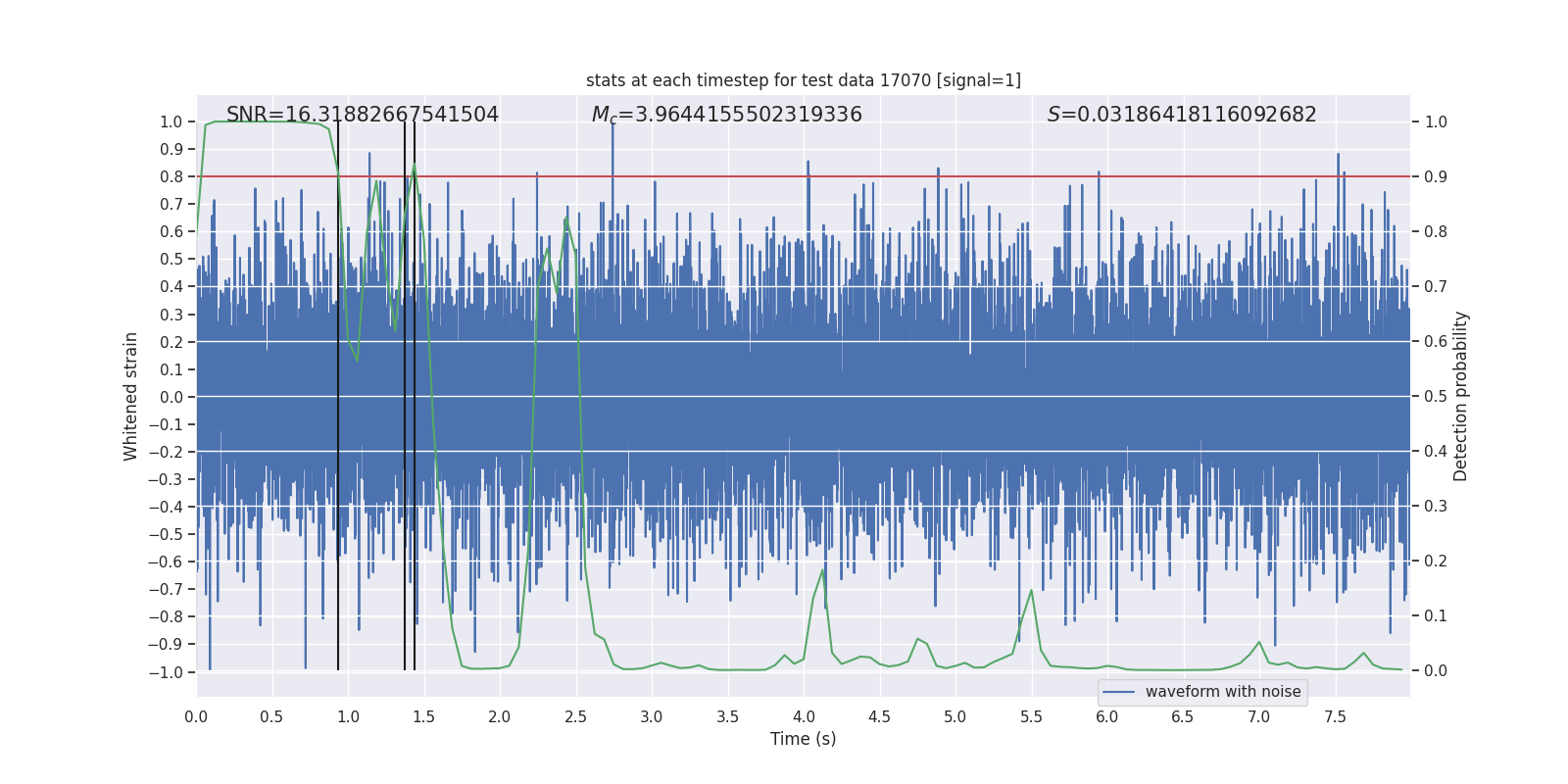
Task: Click the third black vertical marker near 1.5s
Action: 415,396
